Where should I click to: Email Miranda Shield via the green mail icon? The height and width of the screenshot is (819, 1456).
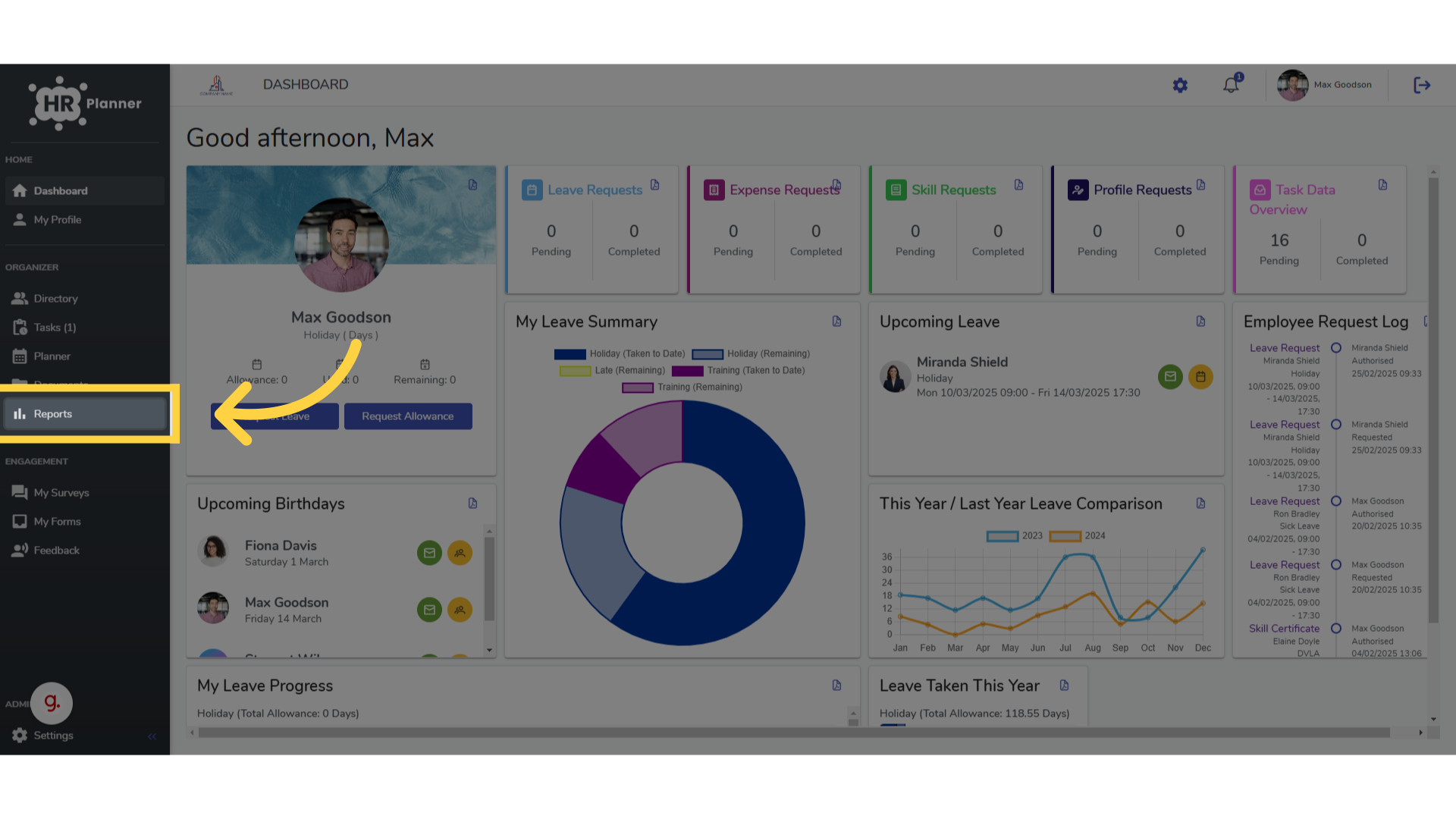[x=1170, y=377]
